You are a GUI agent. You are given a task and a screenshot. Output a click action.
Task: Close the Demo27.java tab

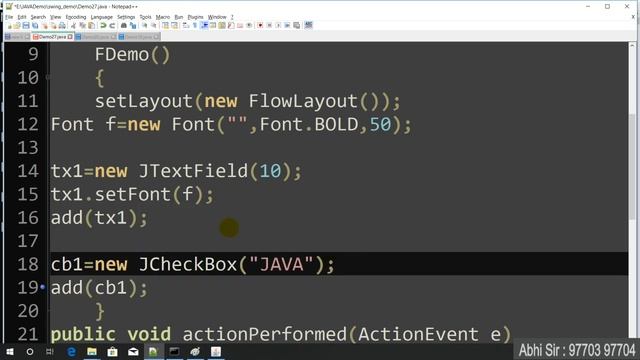70,37
